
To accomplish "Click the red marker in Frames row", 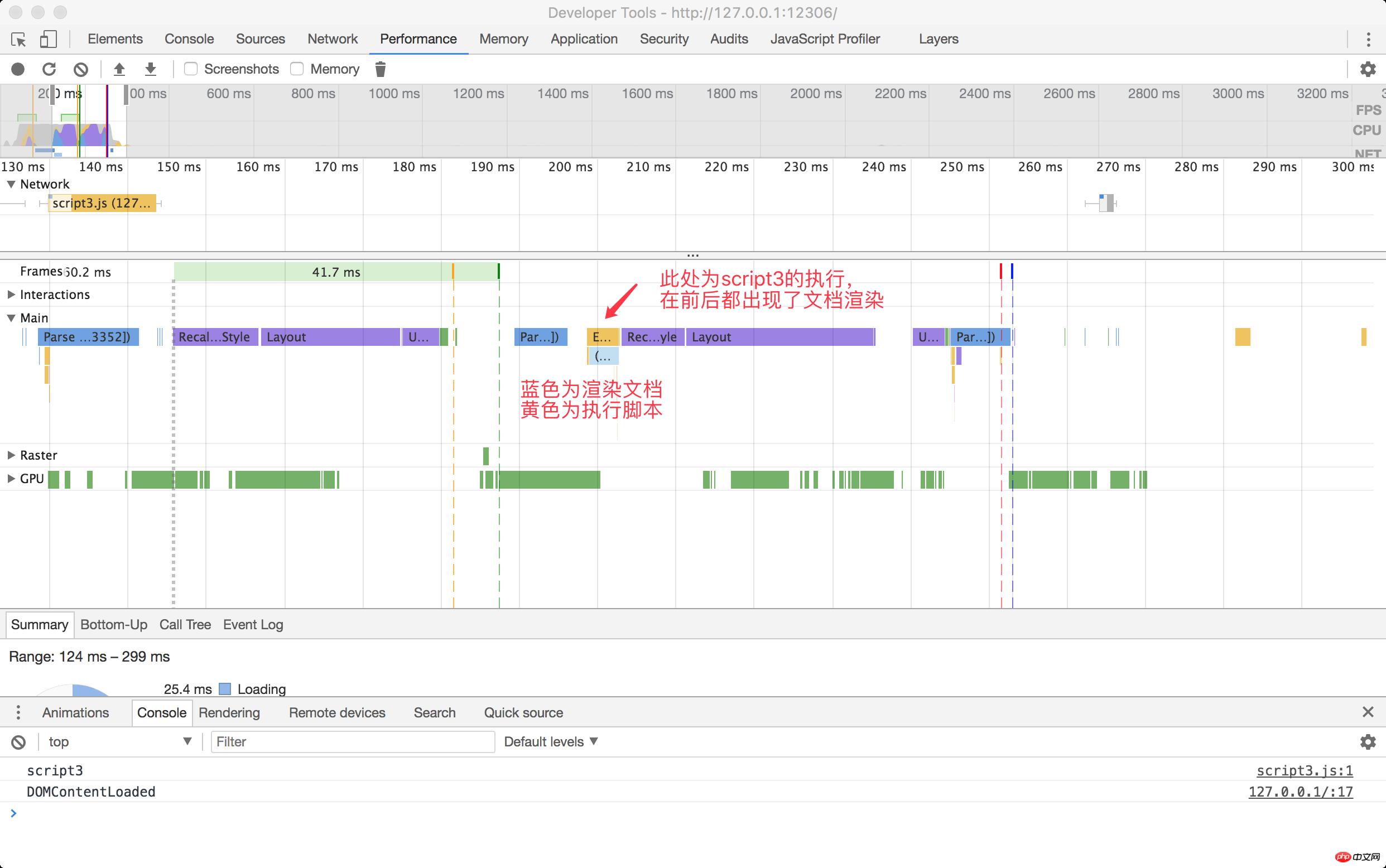I will [x=1001, y=271].
